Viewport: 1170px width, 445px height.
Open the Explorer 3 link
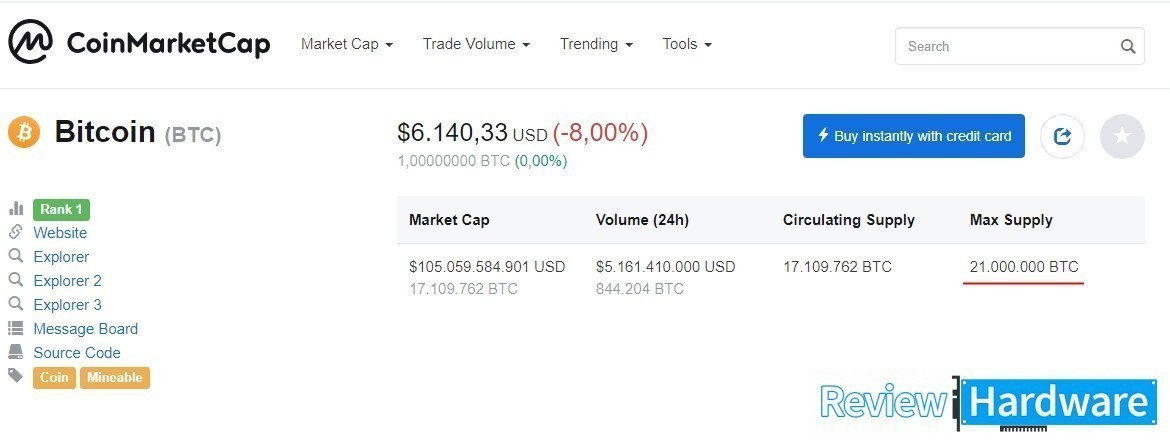point(67,305)
